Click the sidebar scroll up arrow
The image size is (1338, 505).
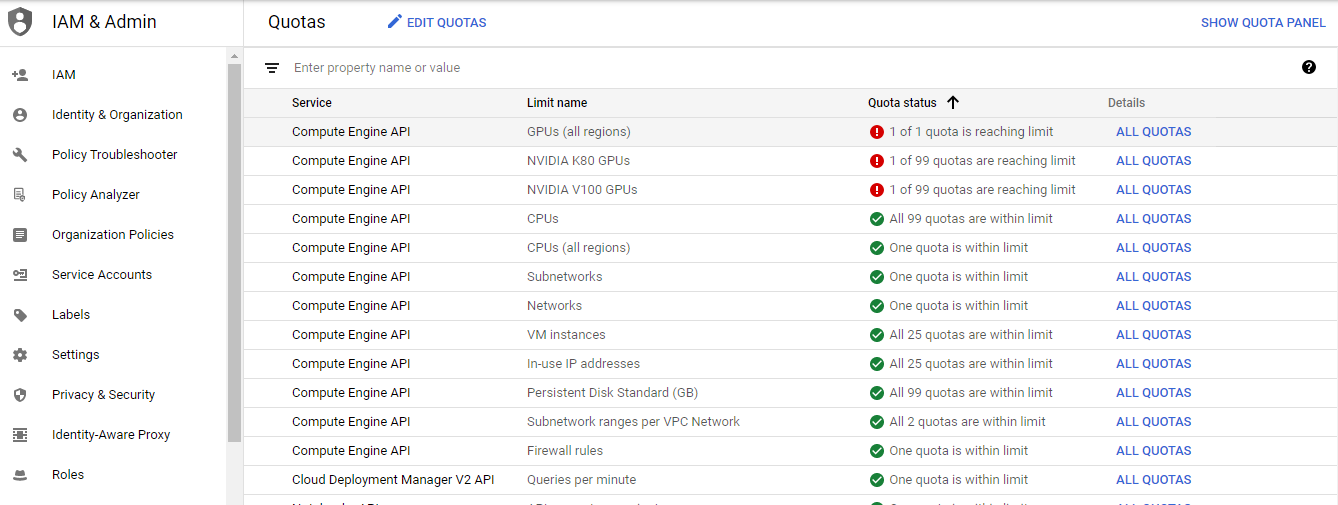coord(234,56)
